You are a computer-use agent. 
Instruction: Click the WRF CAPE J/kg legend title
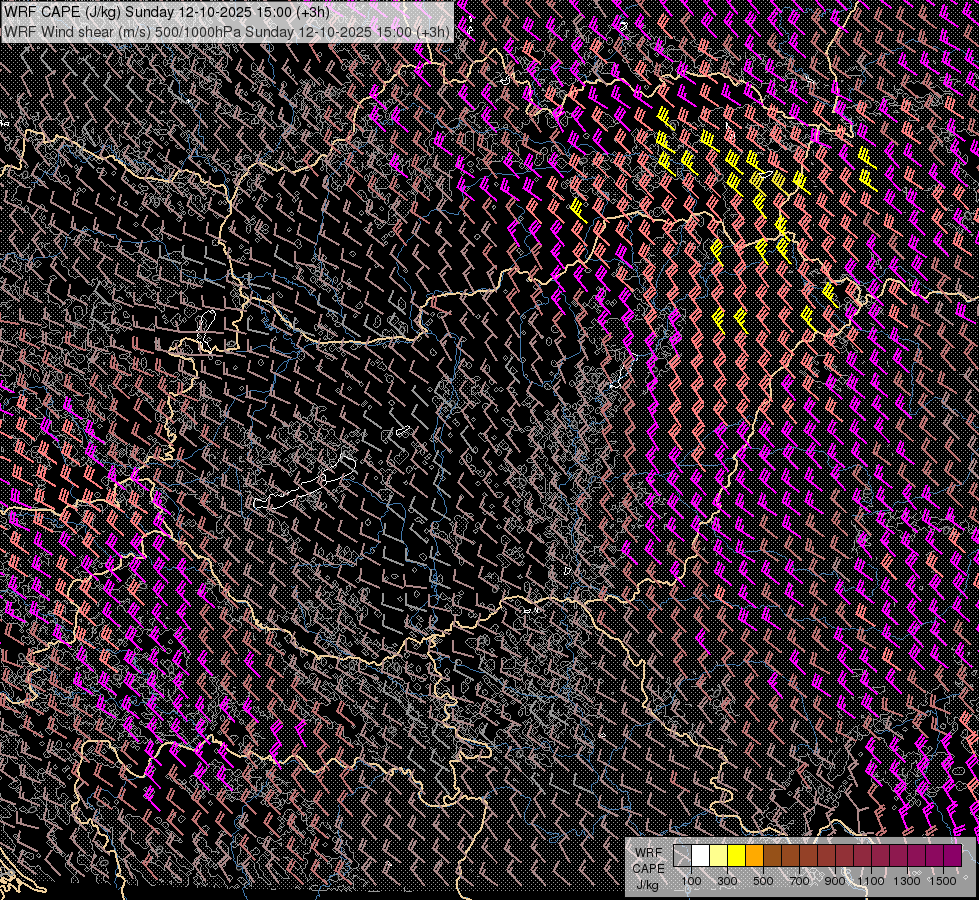click(647, 867)
